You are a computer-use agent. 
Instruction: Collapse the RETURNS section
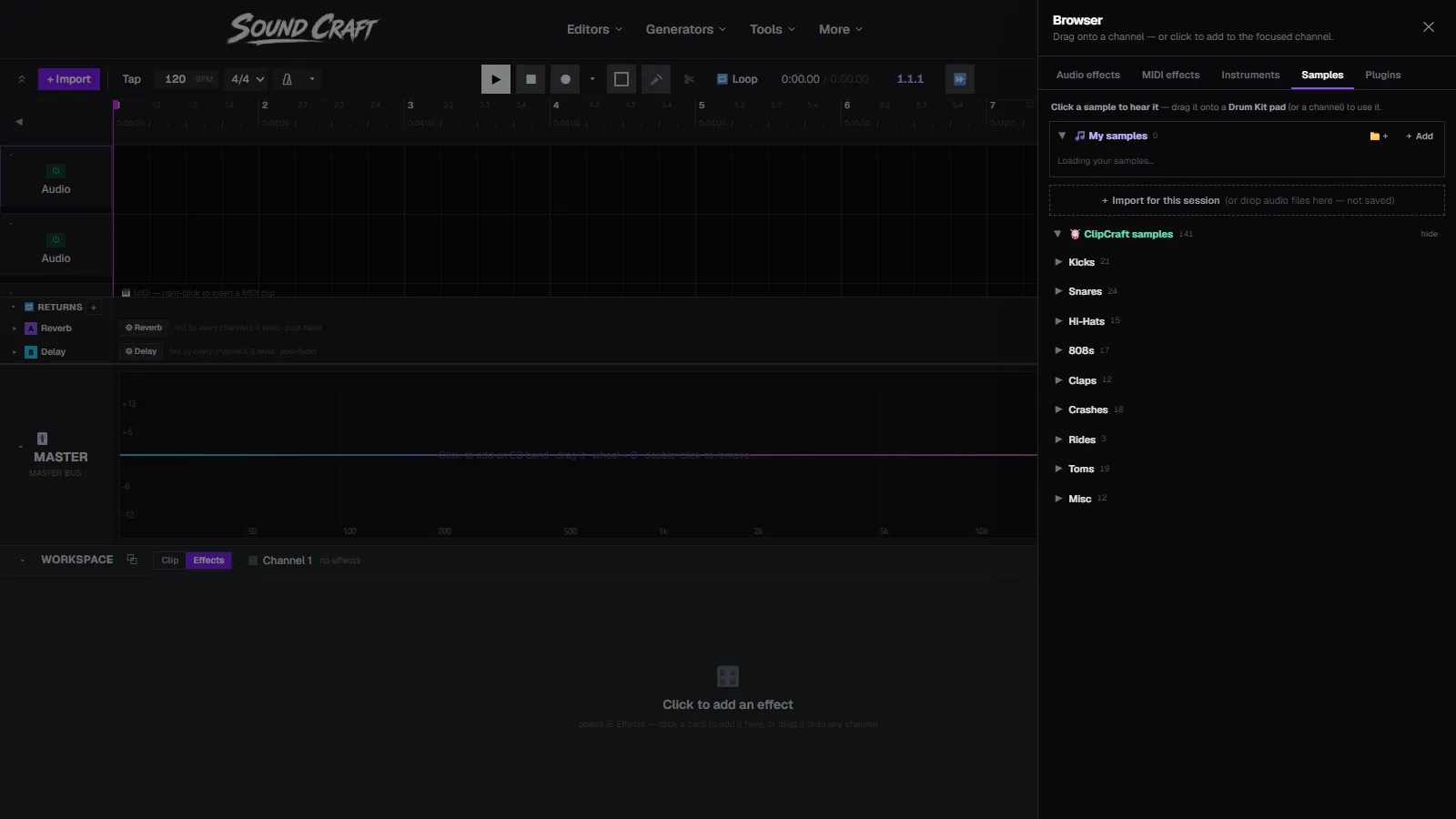14,308
